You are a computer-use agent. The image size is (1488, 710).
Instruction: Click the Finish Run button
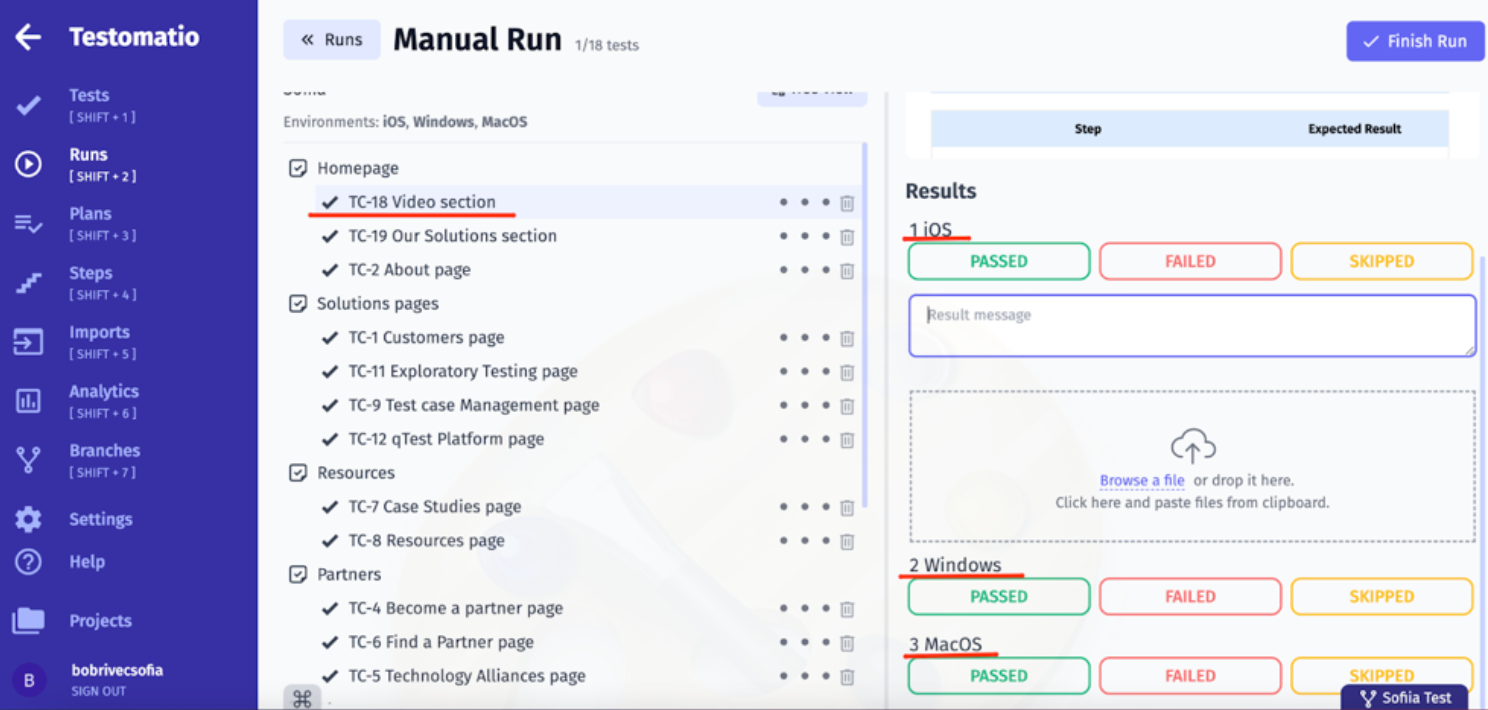[1414, 41]
